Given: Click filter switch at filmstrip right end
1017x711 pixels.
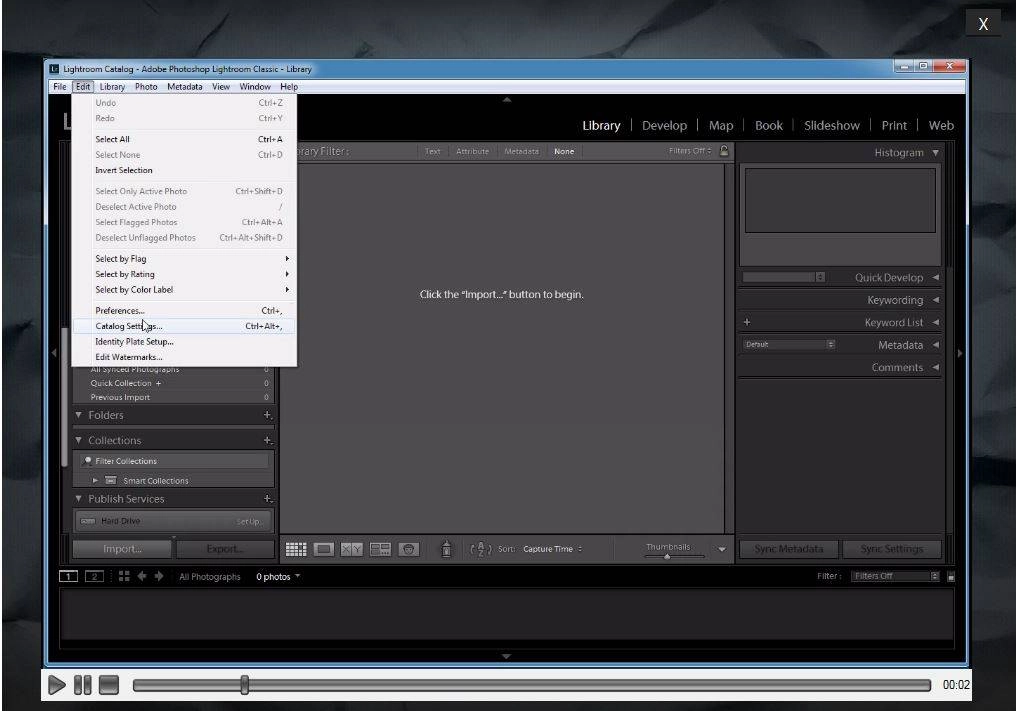Looking at the screenshot, I should click(x=951, y=577).
